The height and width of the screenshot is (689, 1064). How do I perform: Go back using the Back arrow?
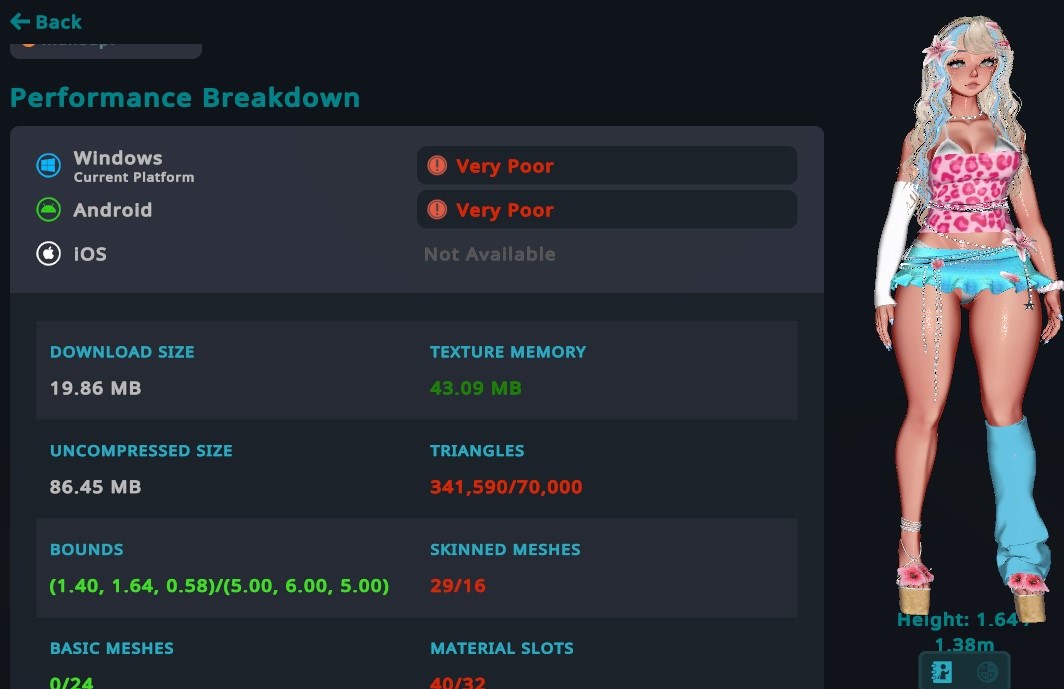click(46, 22)
